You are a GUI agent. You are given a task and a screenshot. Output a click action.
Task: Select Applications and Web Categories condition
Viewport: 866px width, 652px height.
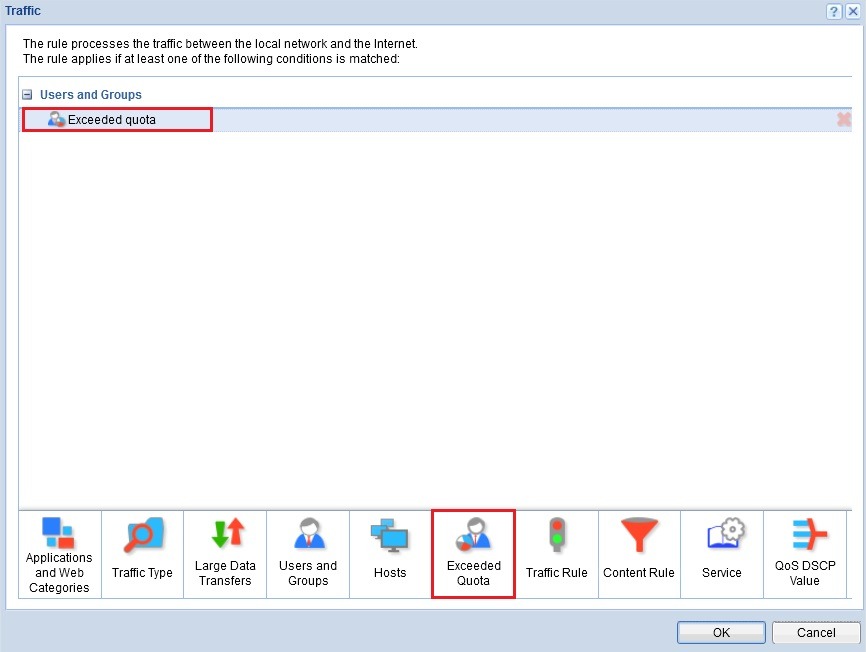coord(59,554)
